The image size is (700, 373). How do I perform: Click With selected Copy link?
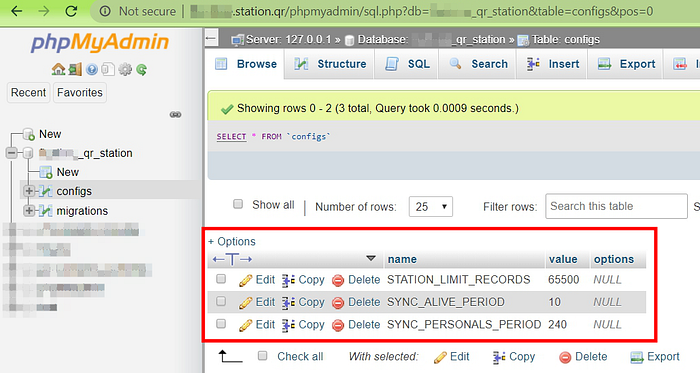click(522, 356)
